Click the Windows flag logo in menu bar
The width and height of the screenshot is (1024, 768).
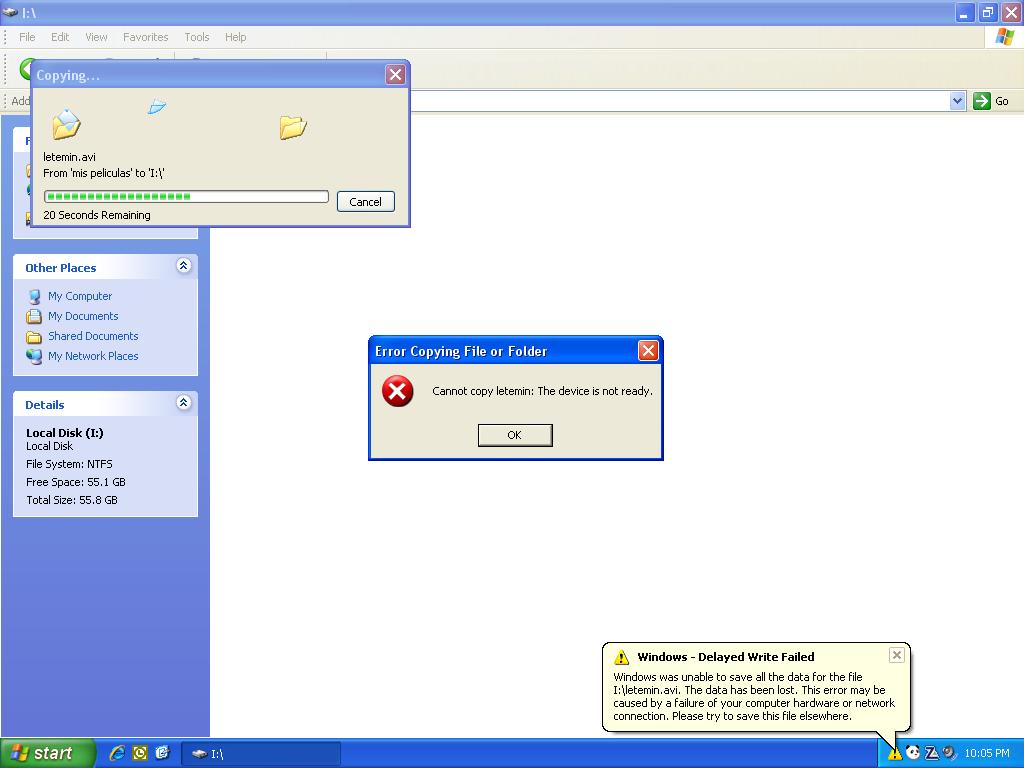1004,37
